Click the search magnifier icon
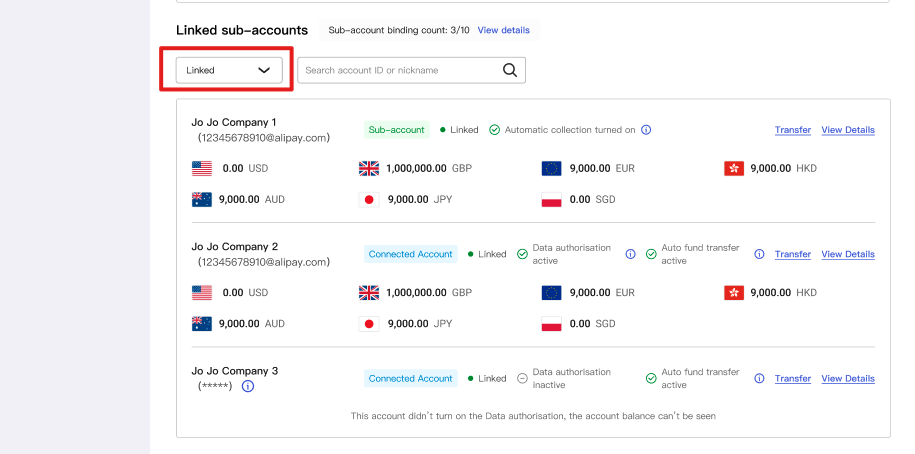The height and width of the screenshot is (454, 915). (509, 70)
